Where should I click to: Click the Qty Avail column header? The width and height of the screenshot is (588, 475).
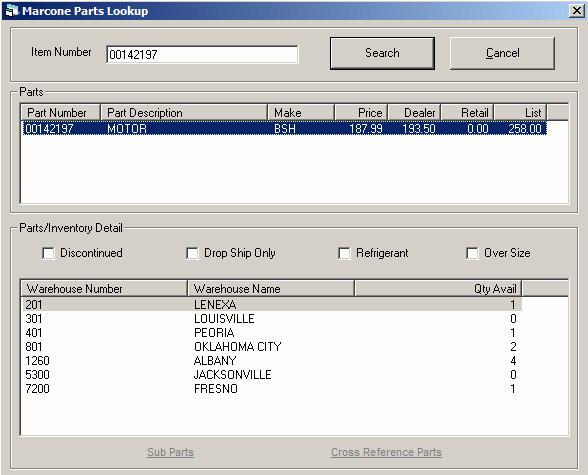coord(438,288)
